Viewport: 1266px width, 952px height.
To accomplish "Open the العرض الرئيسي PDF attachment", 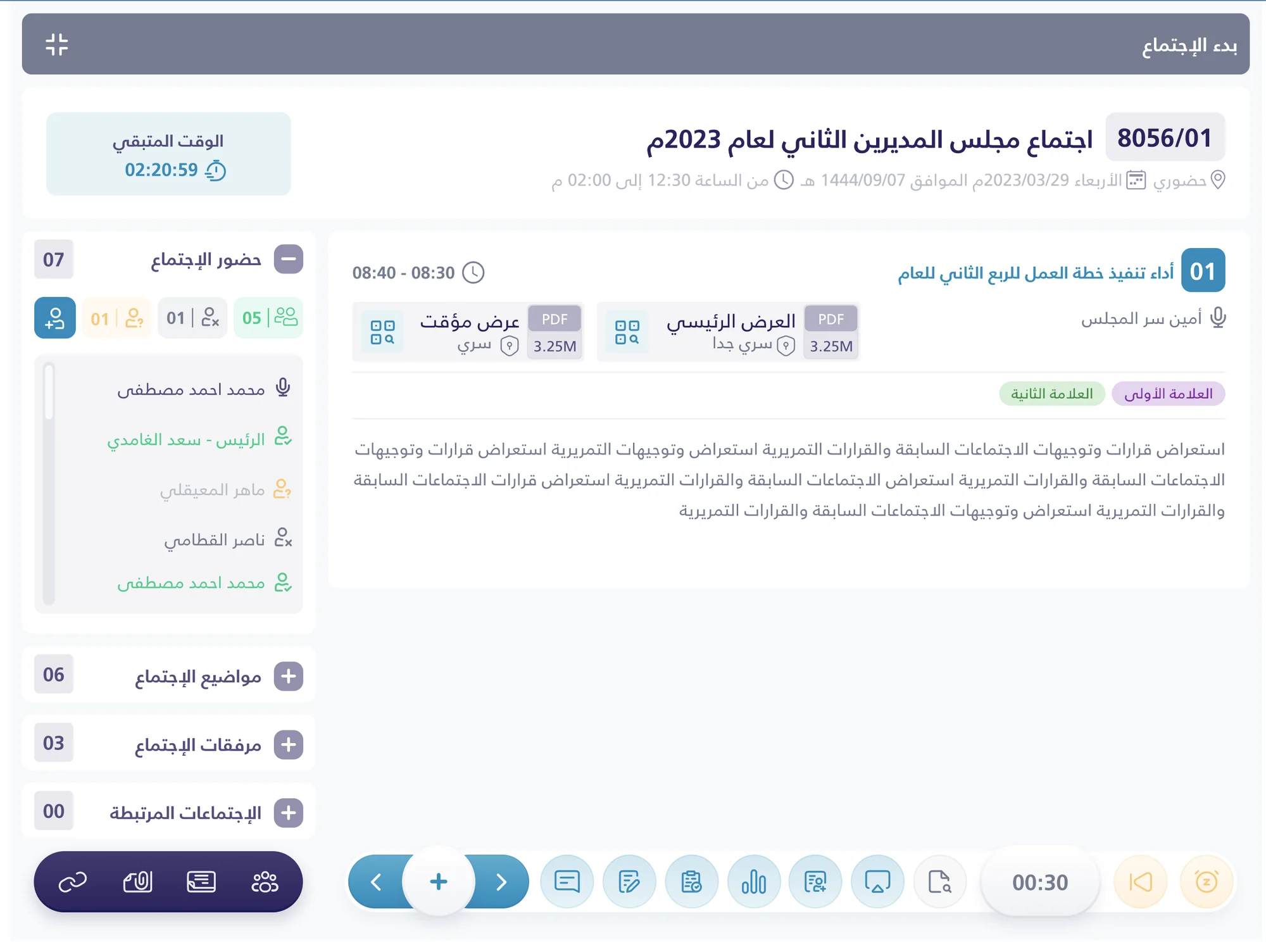I will point(729,332).
